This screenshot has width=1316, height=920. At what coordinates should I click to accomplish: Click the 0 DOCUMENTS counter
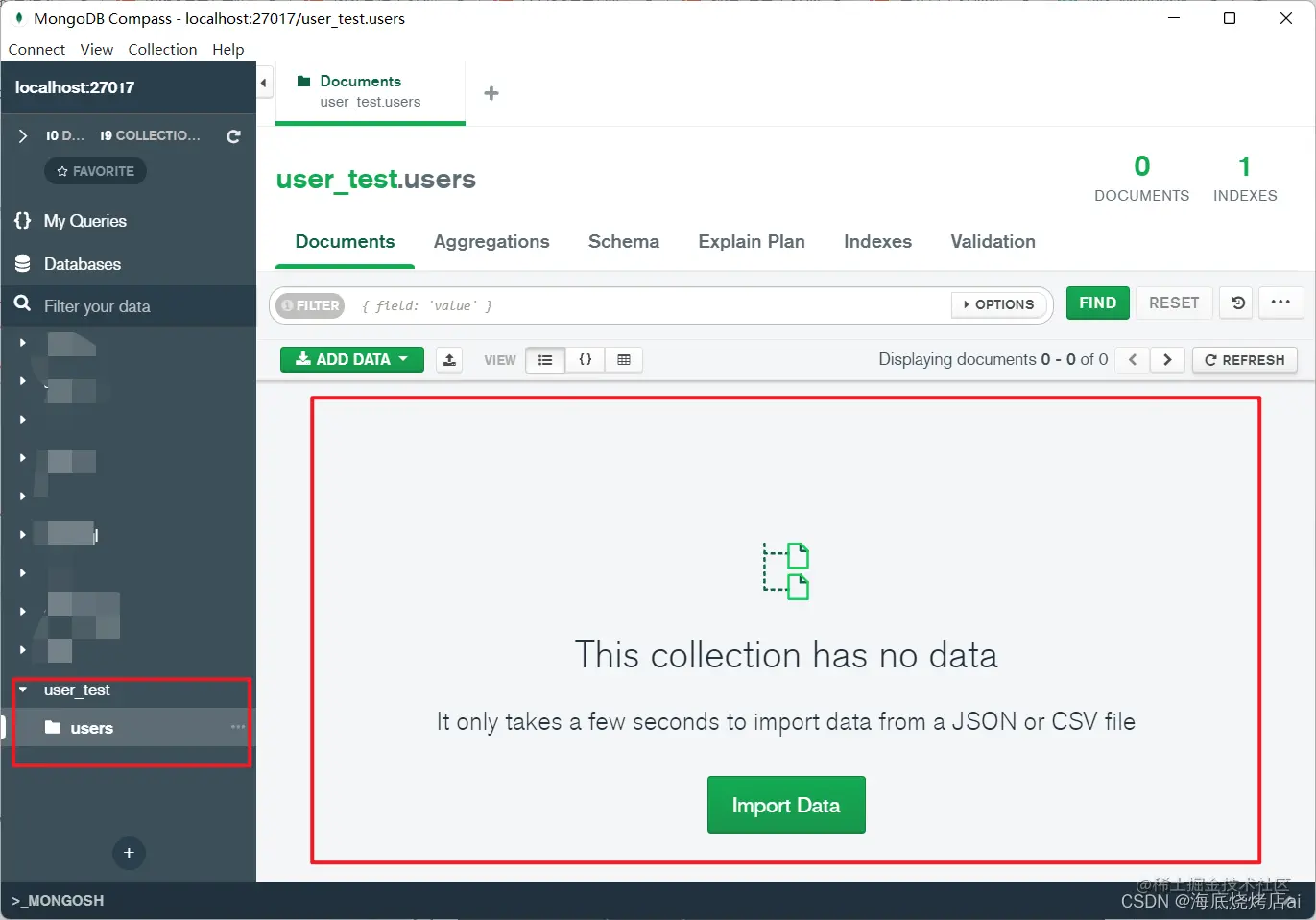(1141, 179)
